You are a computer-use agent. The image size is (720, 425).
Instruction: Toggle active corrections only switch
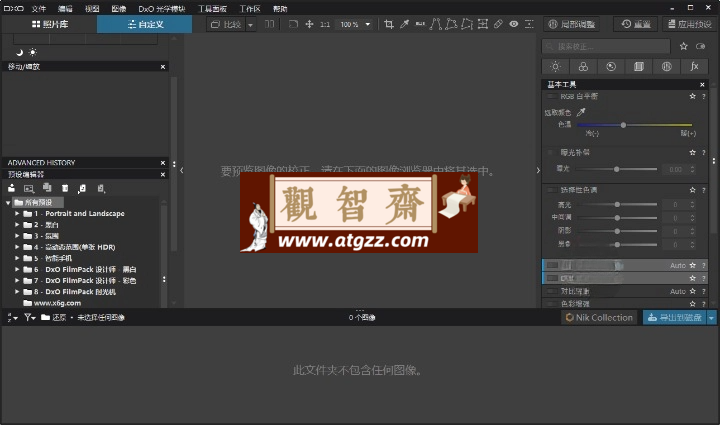[701, 46]
